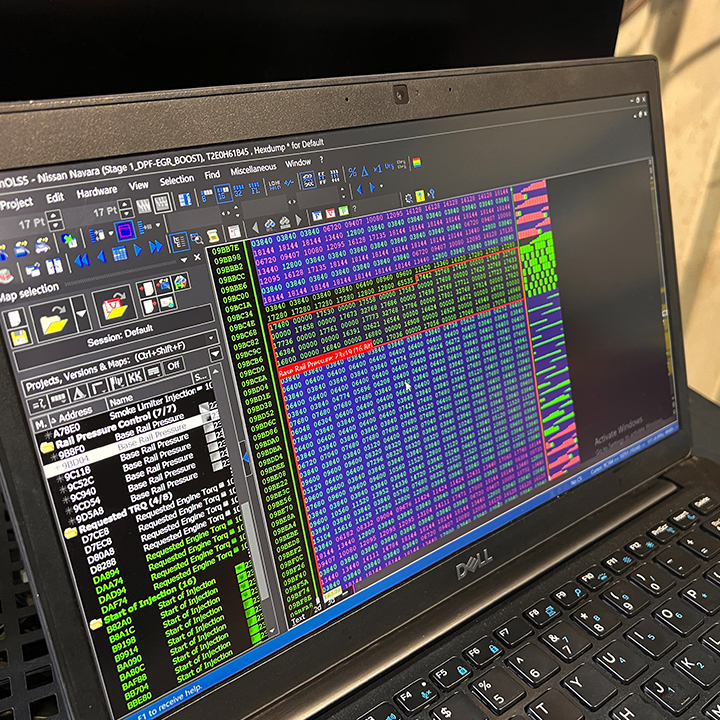The height and width of the screenshot is (720, 720).
Task: Click the map selection rainbow chart icon
Action: tap(180, 282)
